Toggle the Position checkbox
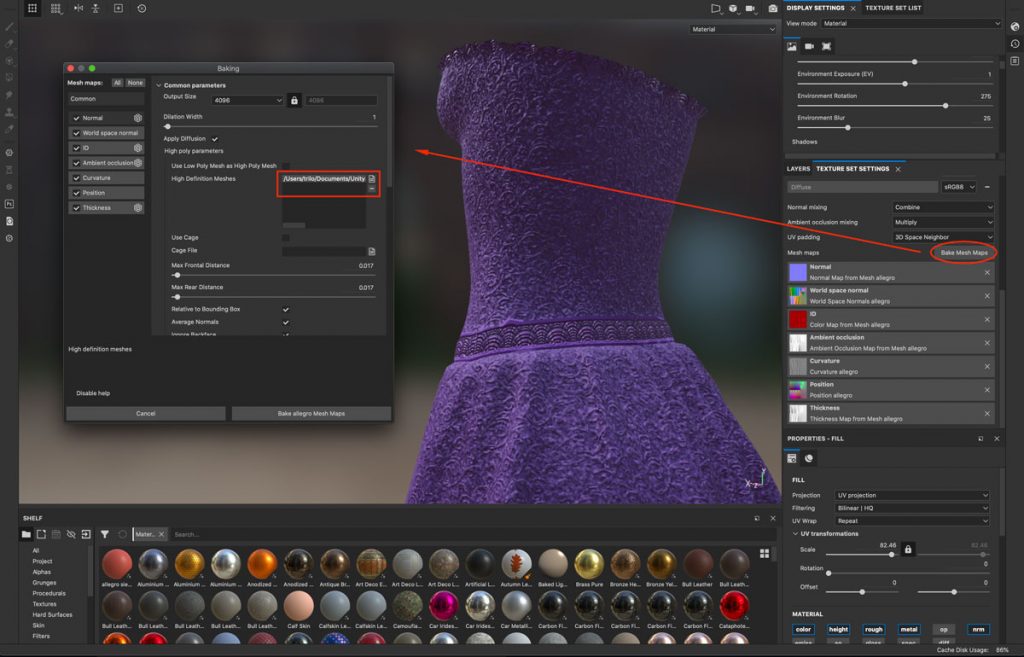 76,193
